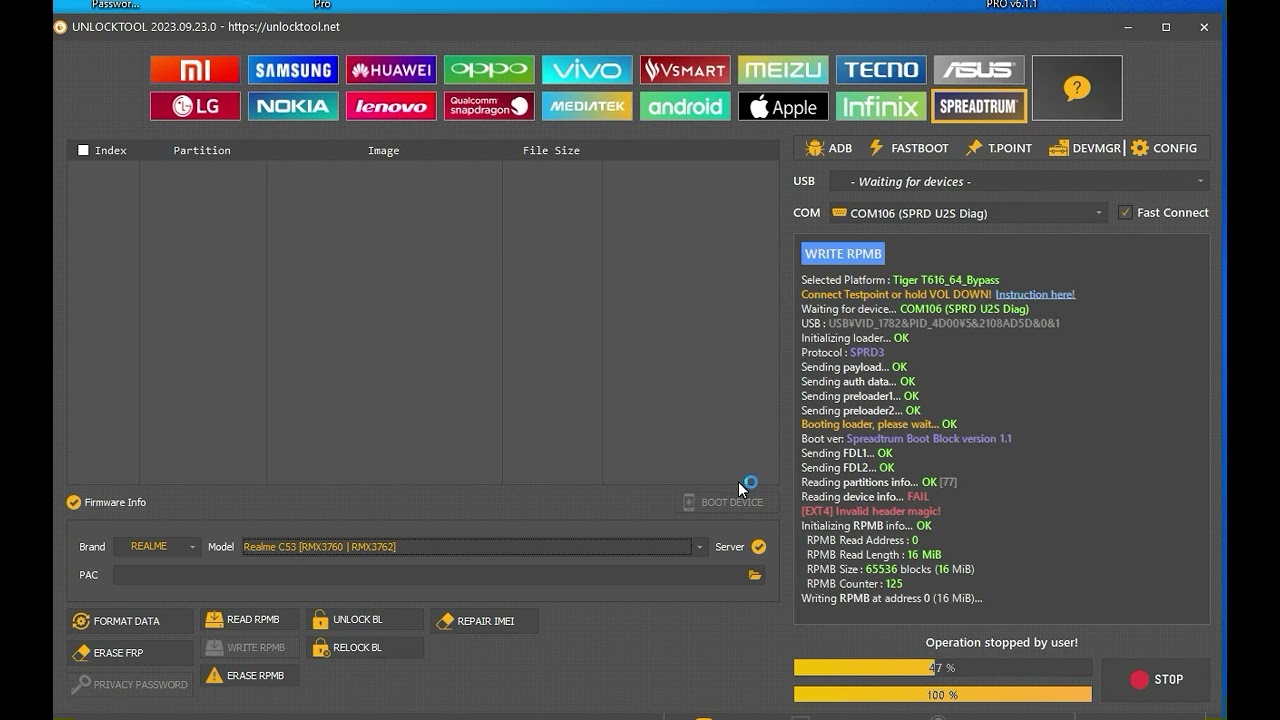This screenshot has width=1280, height=720.
Task: Choose the Nokia brand tile
Action: point(293,106)
